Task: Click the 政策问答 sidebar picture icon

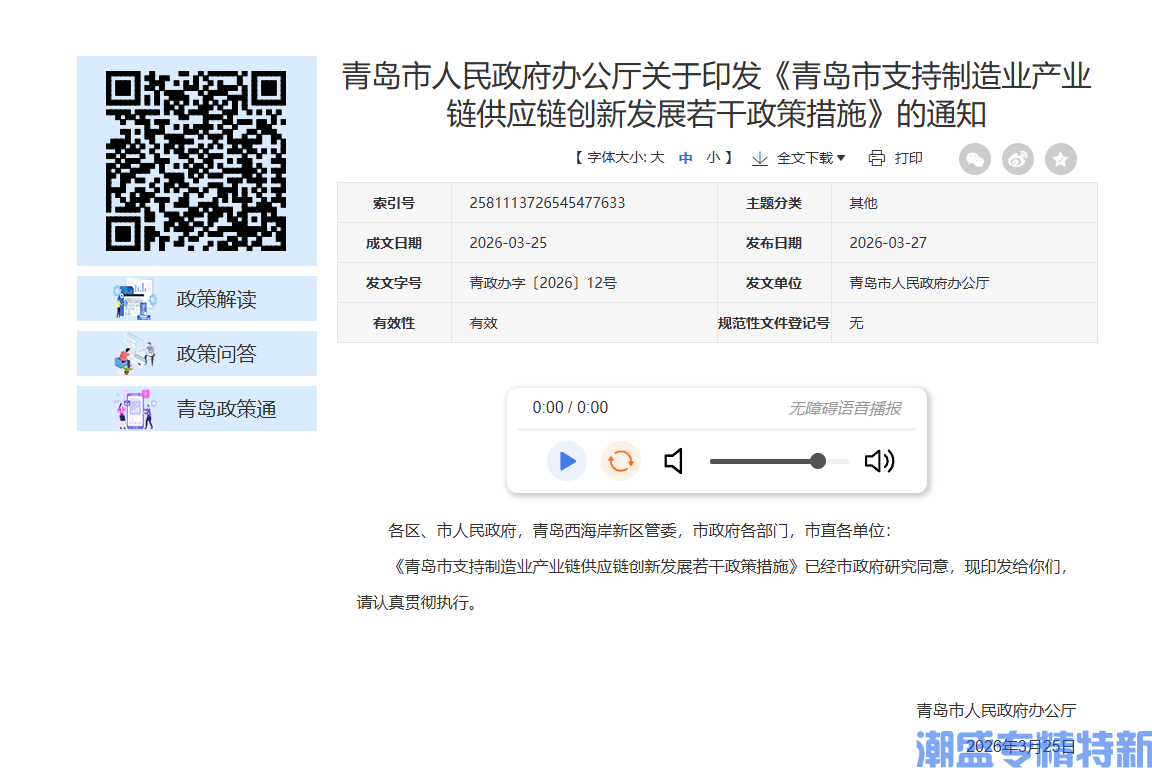Action: (133, 353)
